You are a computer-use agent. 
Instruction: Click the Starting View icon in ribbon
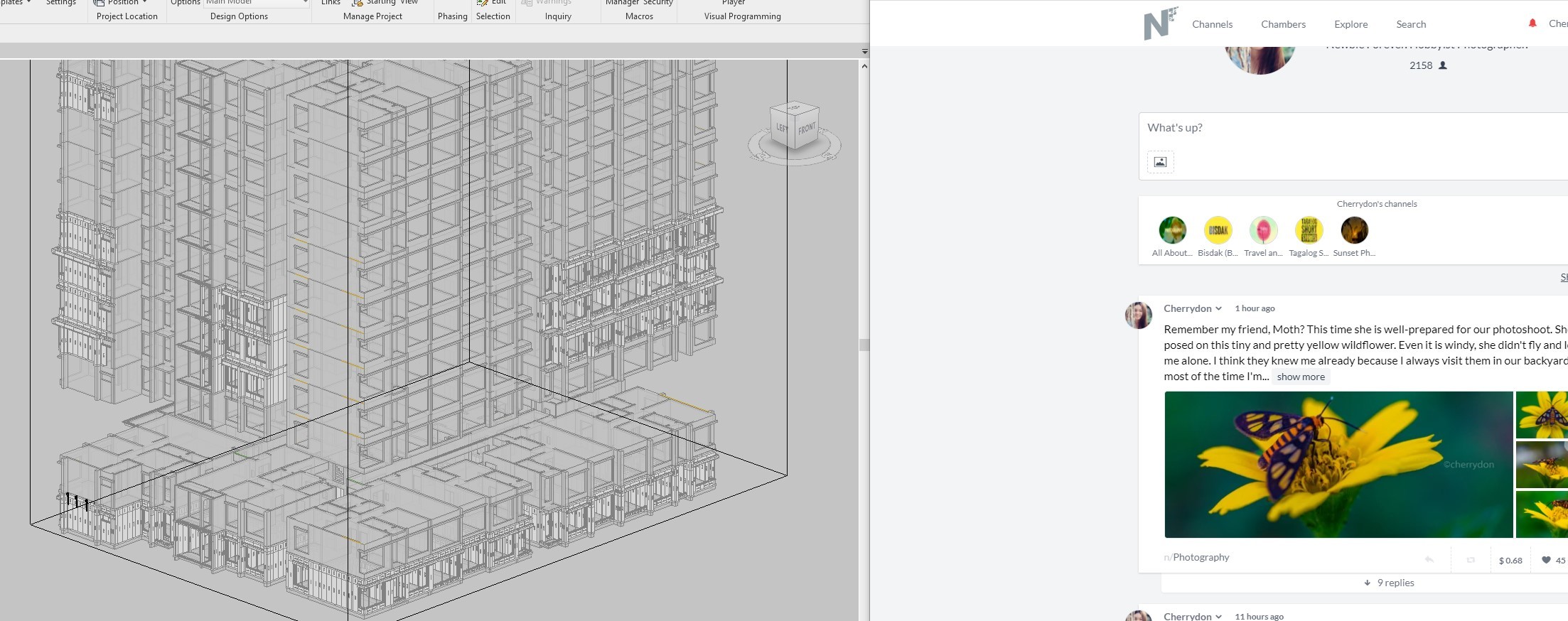pyautogui.click(x=358, y=3)
